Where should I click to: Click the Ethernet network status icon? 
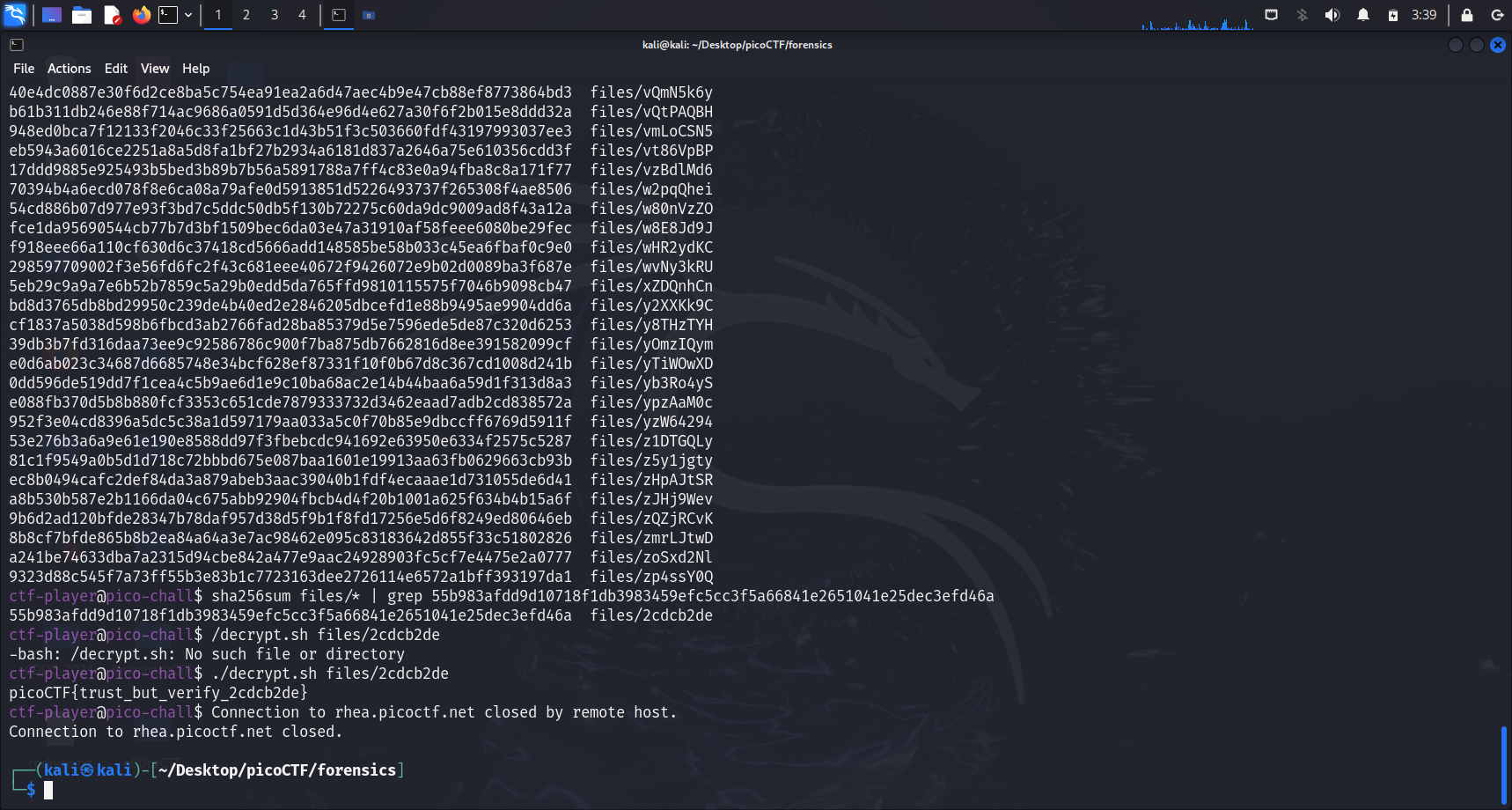1271,15
